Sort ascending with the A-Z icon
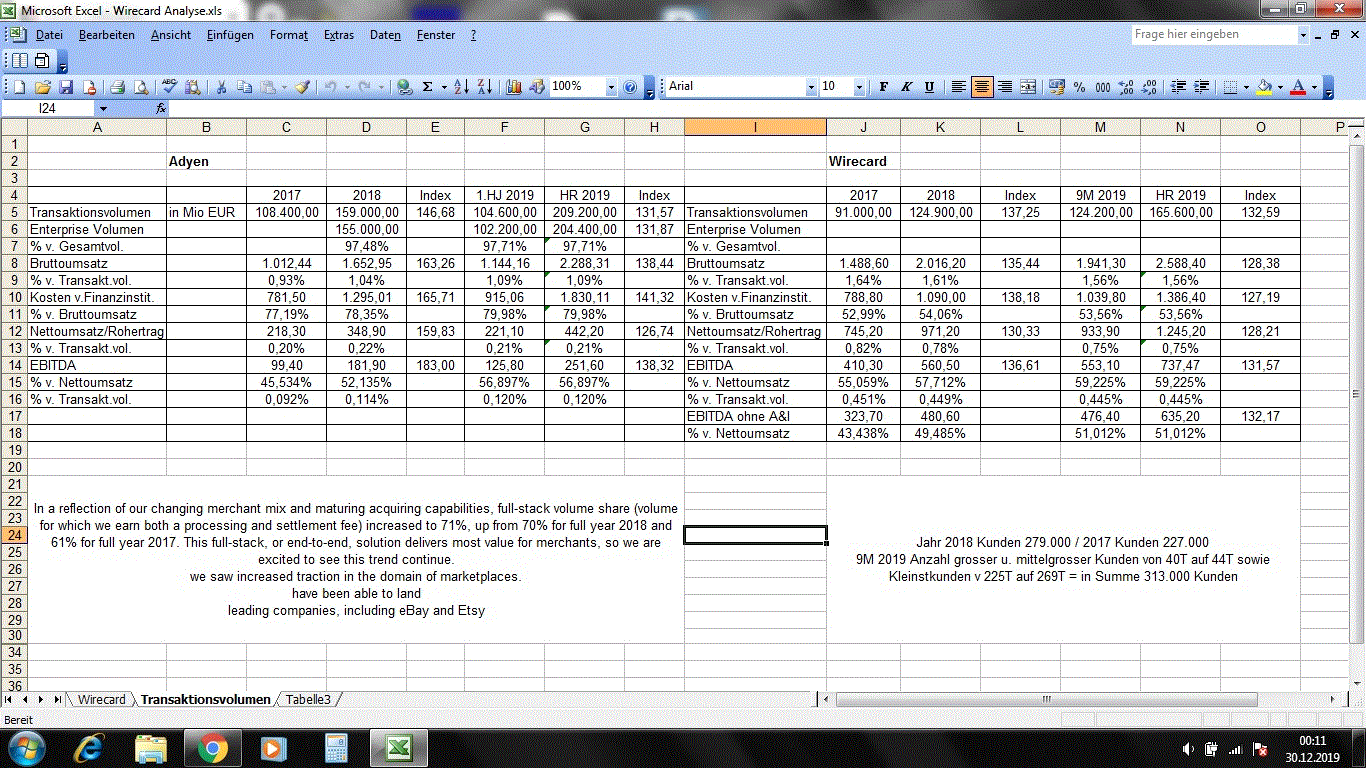Screen dimensions: 1366x768 [461, 87]
